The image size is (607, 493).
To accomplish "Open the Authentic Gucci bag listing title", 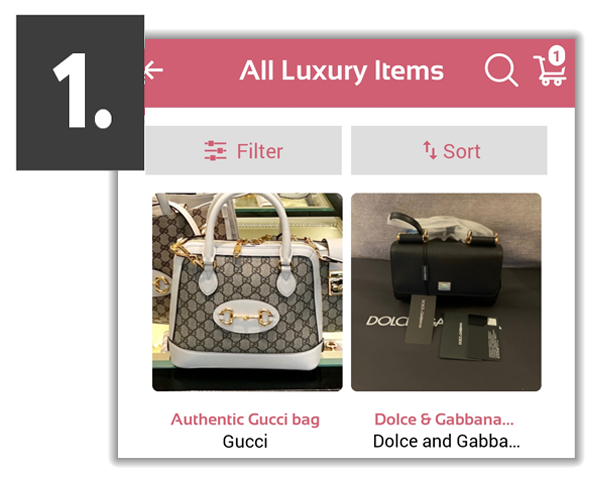I will (x=245, y=419).
